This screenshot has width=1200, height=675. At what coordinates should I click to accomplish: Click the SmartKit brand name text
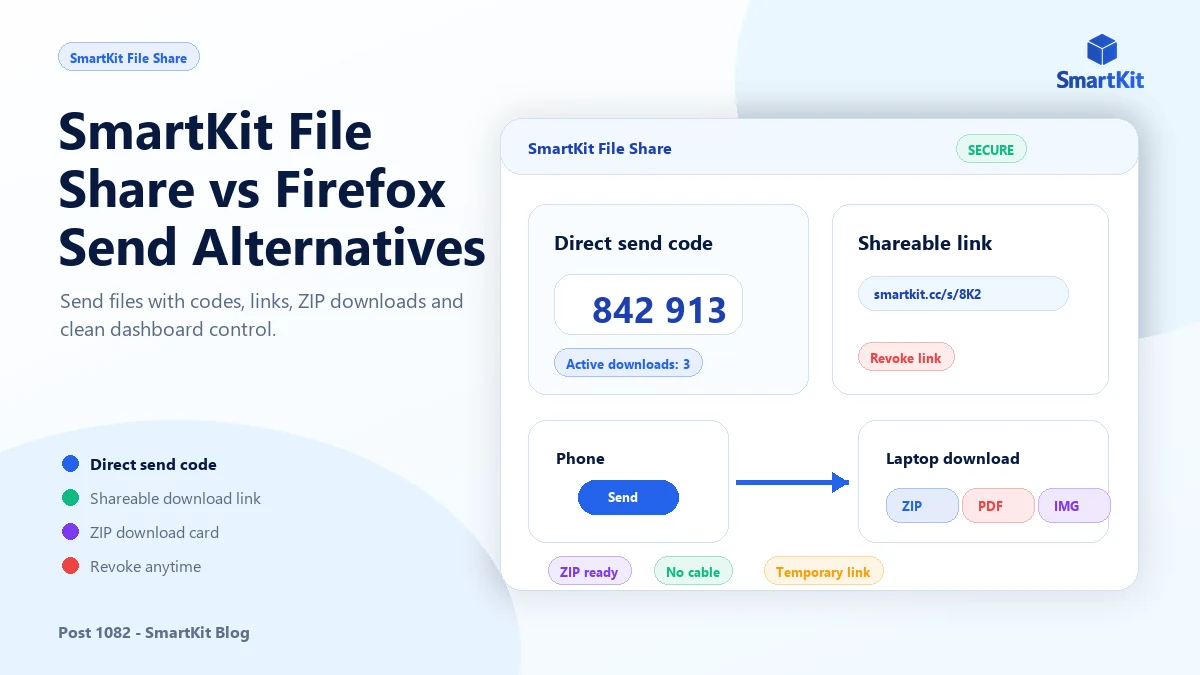tap(1100, 80)
